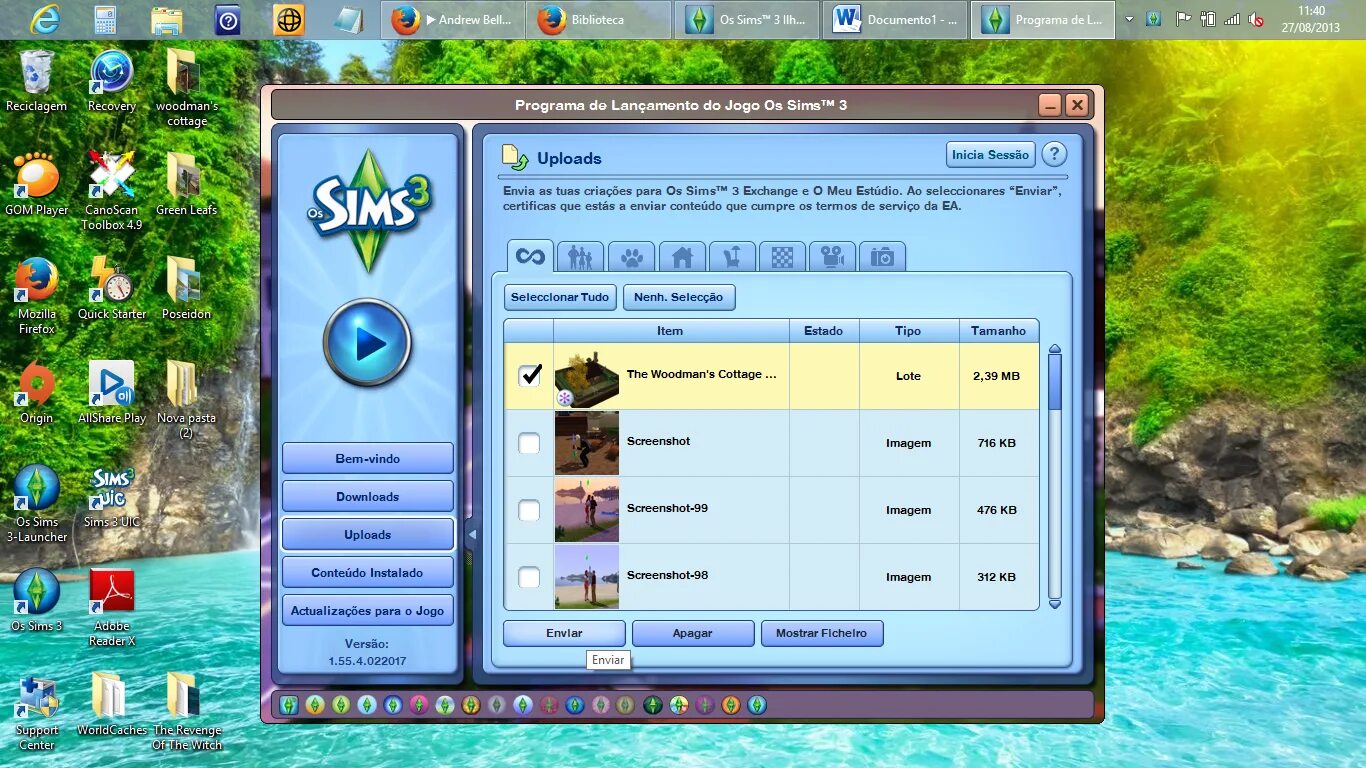Click Inicia Sessão to log in

pos(990,155)
